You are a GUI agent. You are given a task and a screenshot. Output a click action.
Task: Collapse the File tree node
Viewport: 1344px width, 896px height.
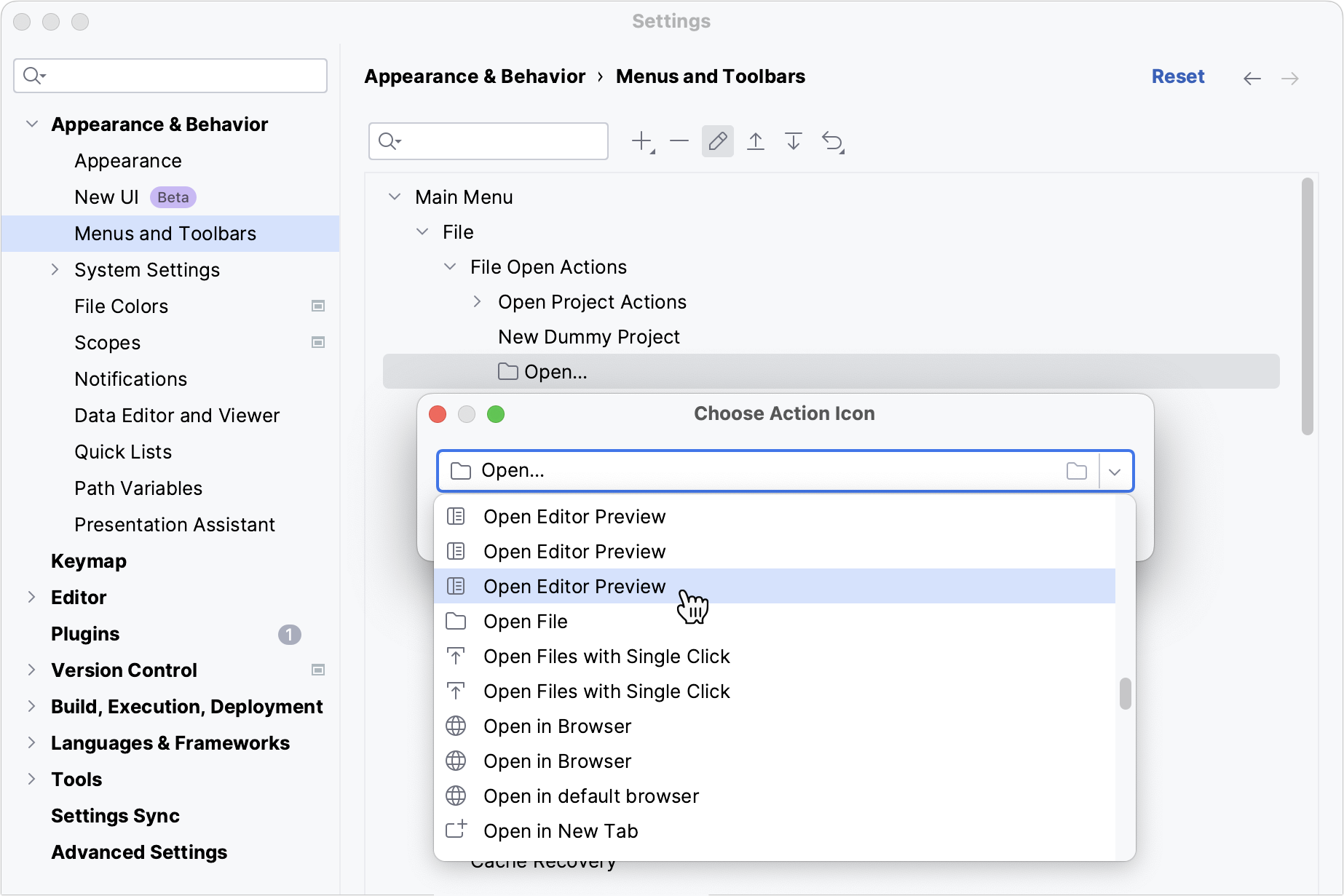[x=422, y=232]
